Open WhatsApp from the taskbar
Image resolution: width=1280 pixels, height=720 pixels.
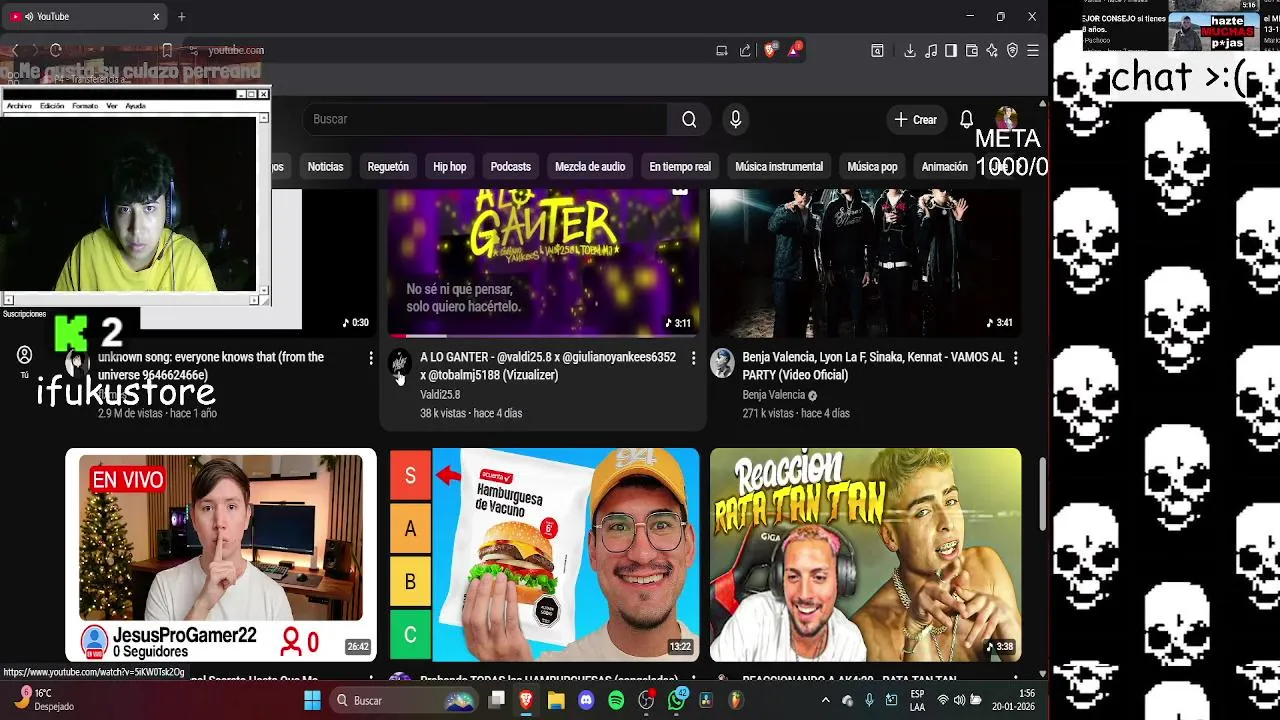(x=677, y=700)
